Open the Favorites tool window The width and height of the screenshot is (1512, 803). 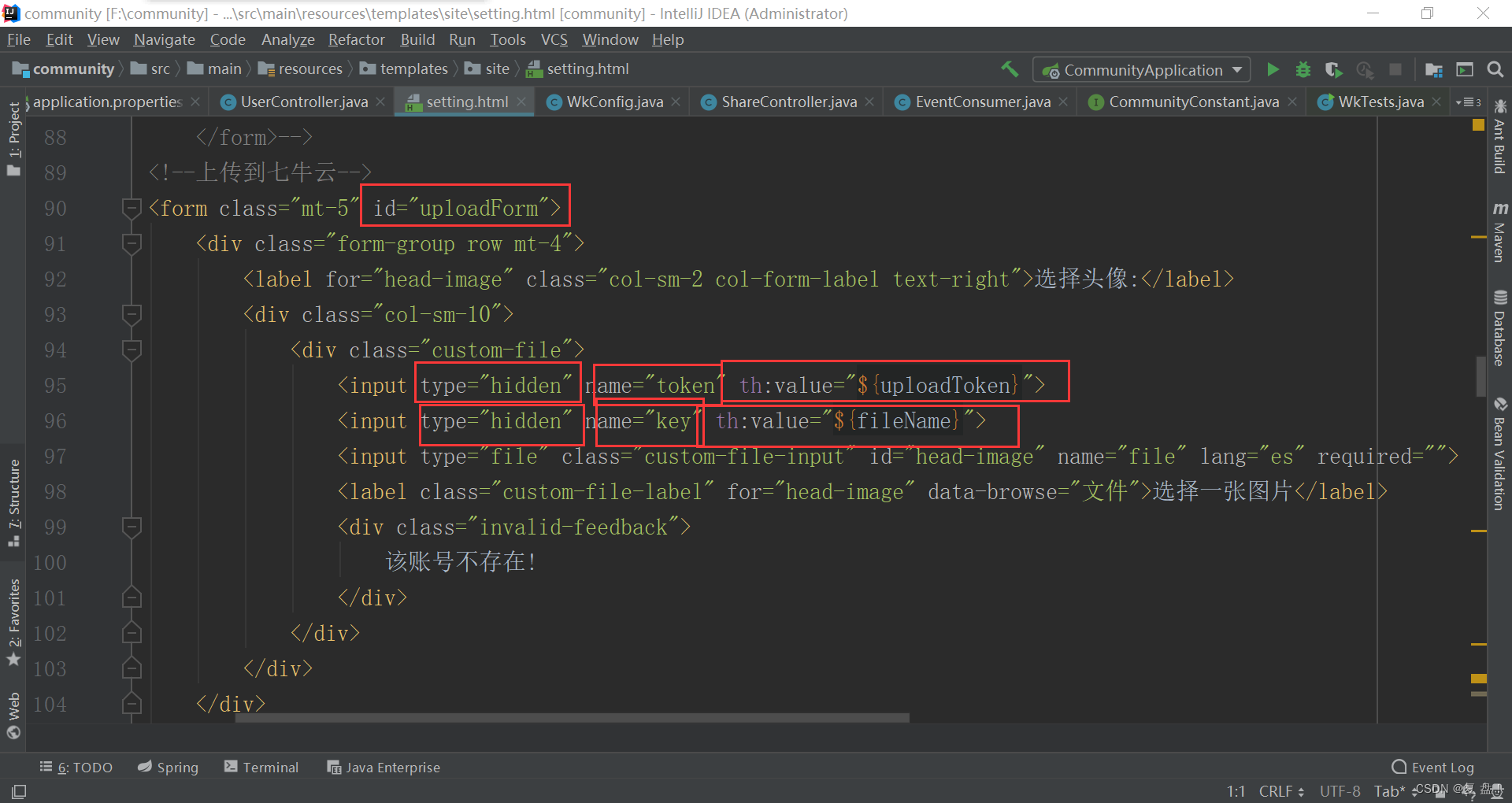(13, 622)
